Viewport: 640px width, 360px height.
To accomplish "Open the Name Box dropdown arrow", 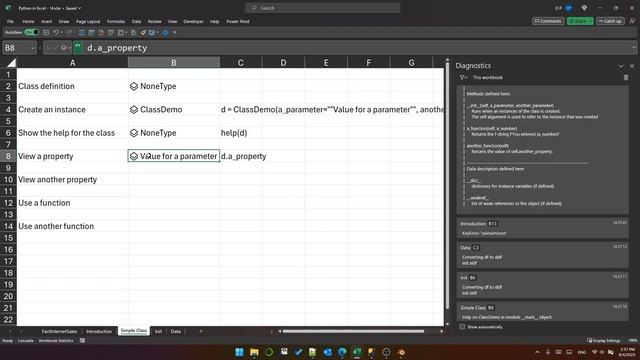I will pyautogui.click(x=32, y=48).
